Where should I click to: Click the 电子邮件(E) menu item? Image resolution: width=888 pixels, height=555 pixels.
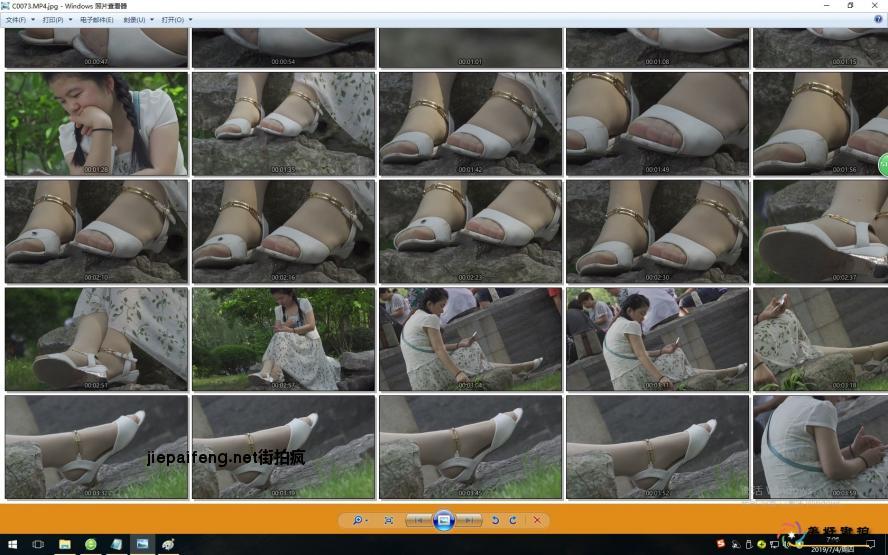point(96,19)
